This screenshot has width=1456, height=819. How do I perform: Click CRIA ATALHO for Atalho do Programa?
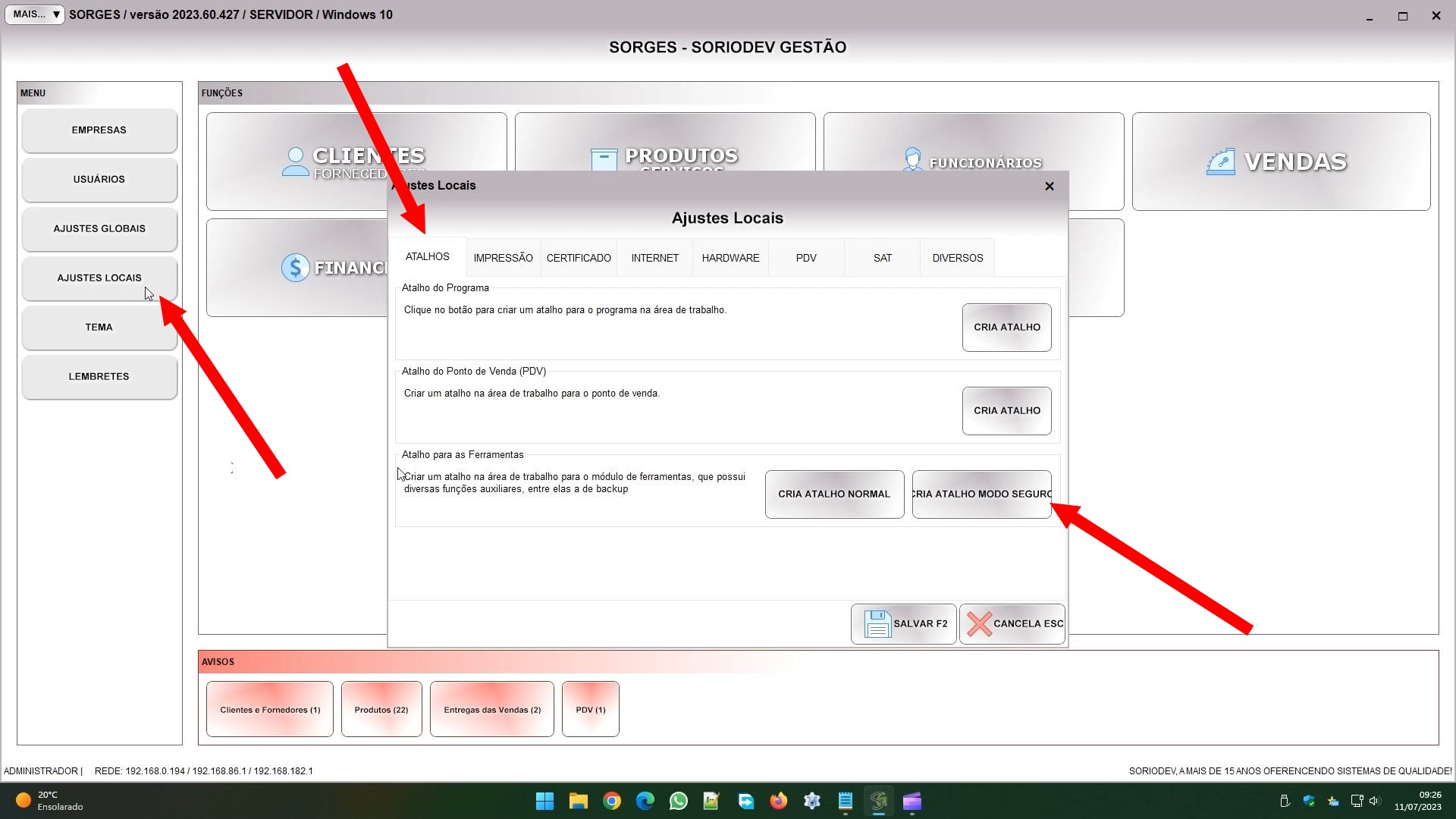point(1007,328)
